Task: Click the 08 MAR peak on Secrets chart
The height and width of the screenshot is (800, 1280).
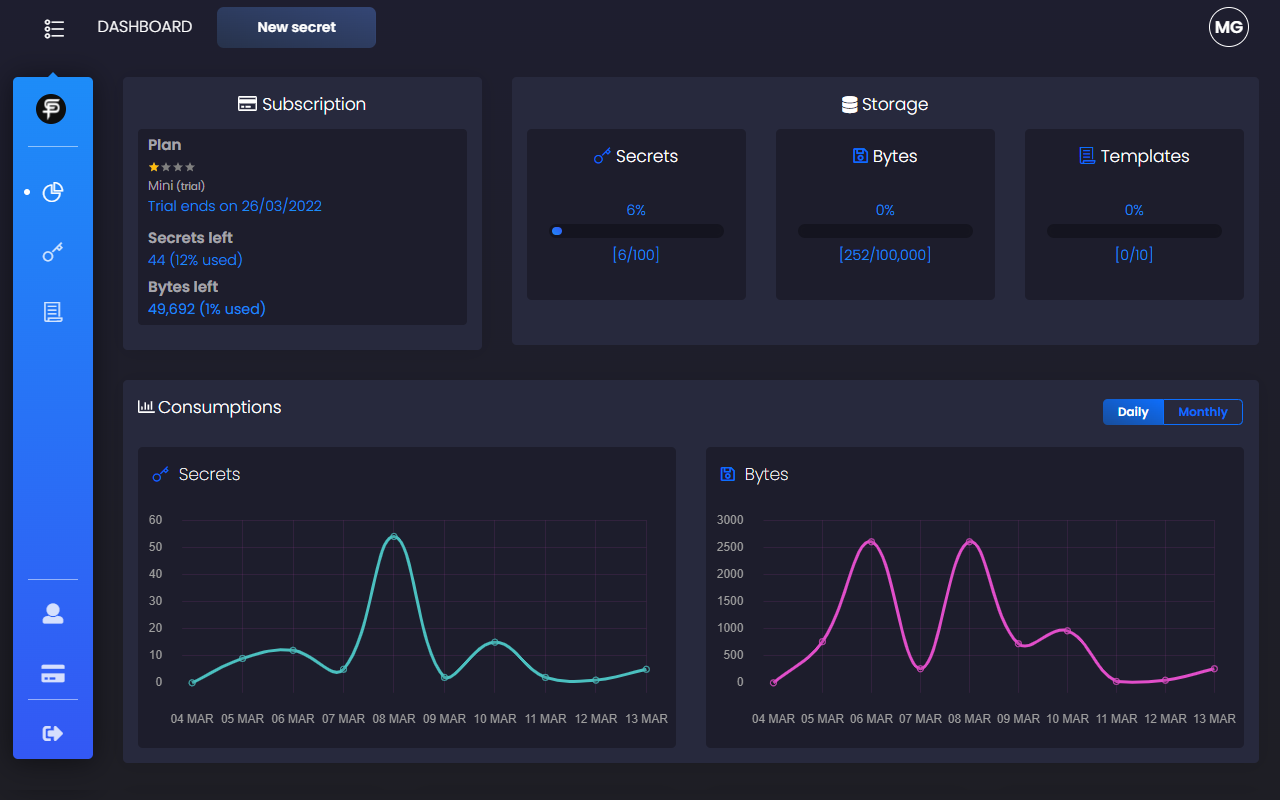Action: coord(394,537)
